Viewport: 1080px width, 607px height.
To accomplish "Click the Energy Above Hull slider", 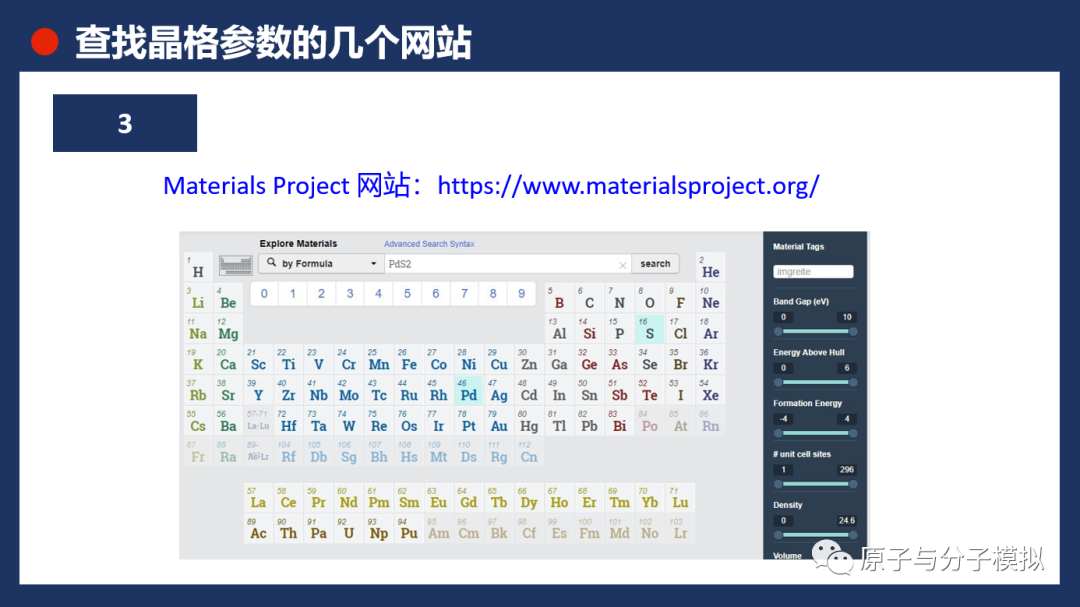I will click(x=815, y=382).
